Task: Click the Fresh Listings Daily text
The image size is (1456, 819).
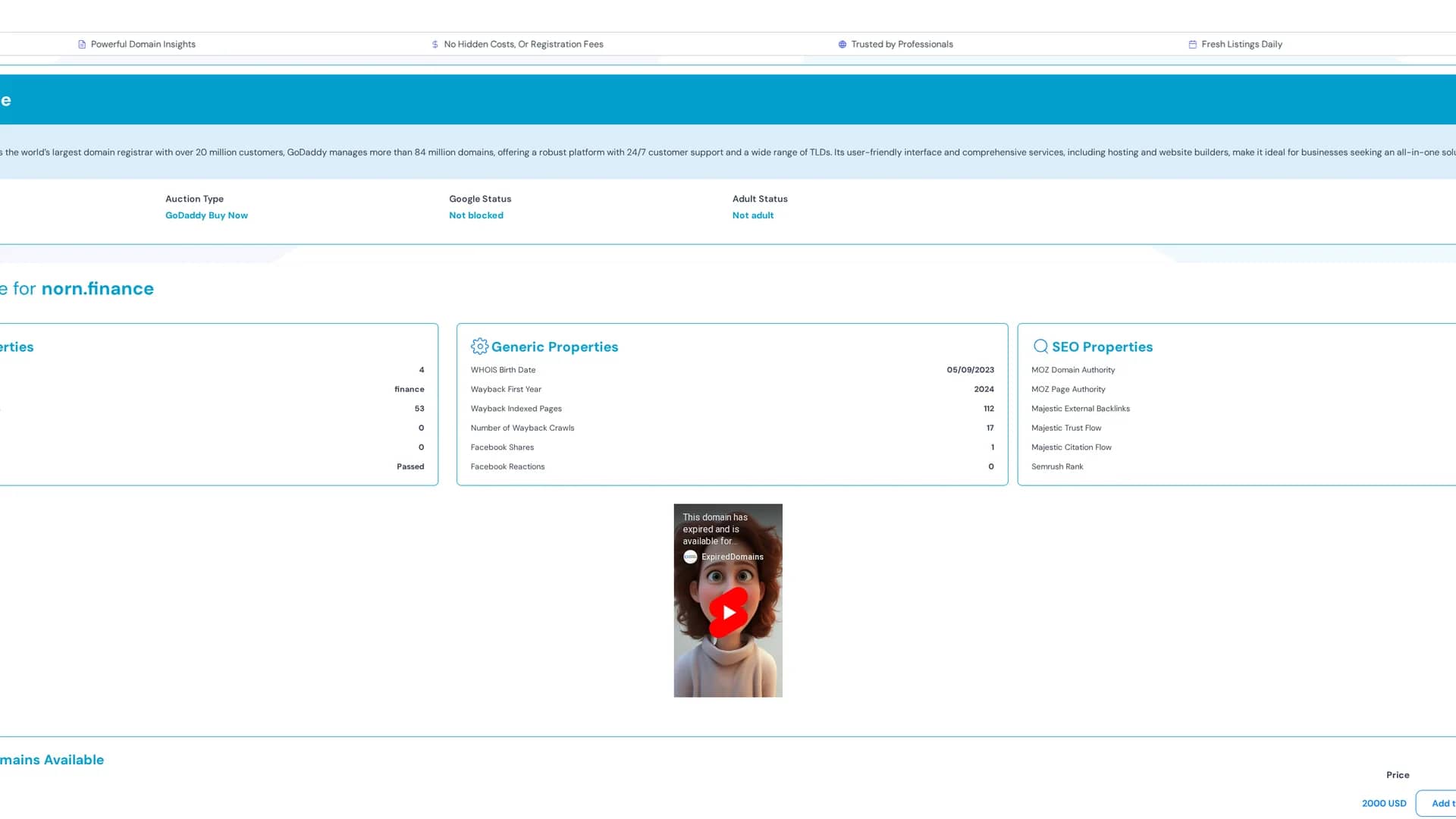Action: tap(1241, 45)
